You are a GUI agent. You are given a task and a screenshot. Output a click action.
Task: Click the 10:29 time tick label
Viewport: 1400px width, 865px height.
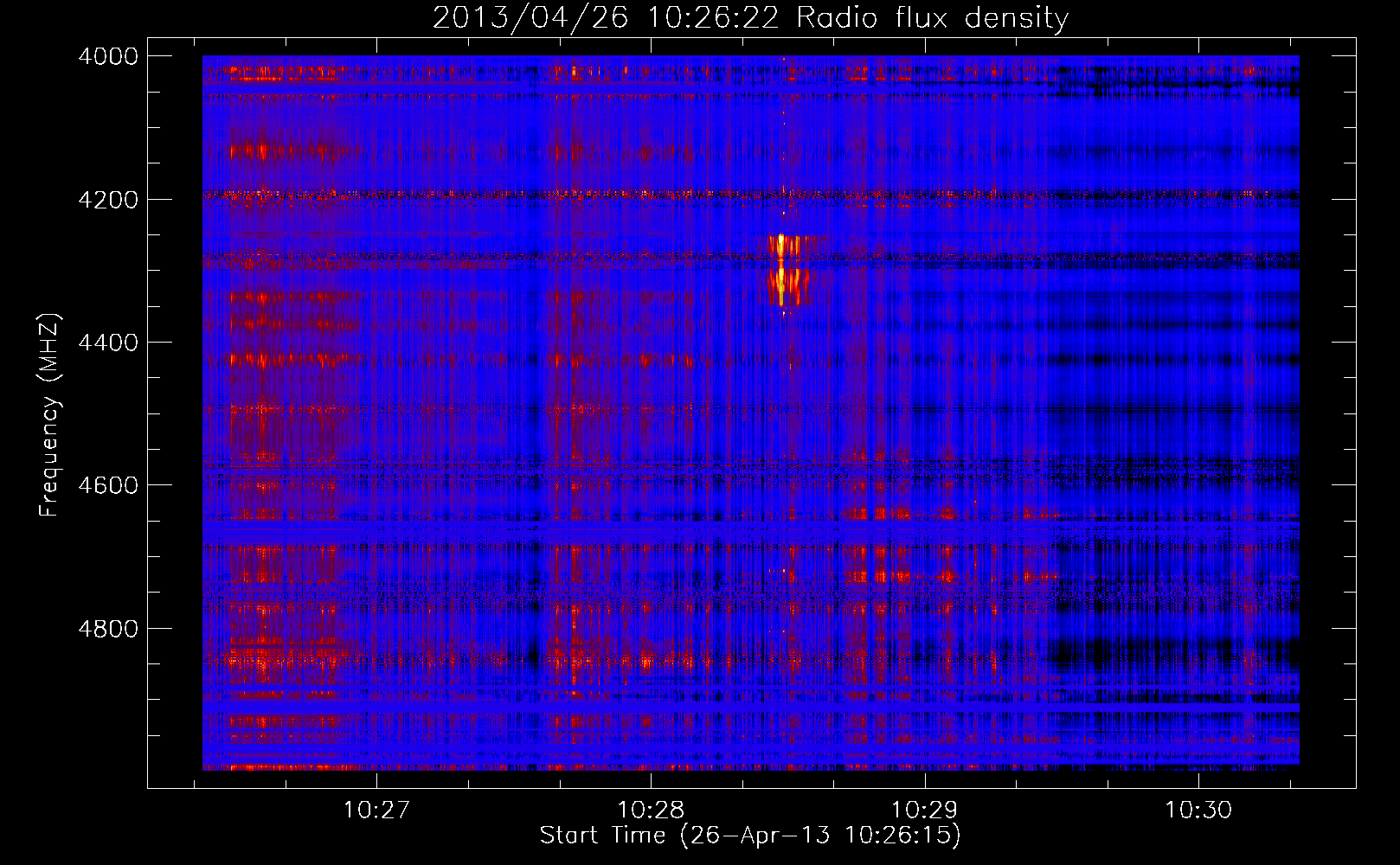pyautogui.click(x=925, y=811)
